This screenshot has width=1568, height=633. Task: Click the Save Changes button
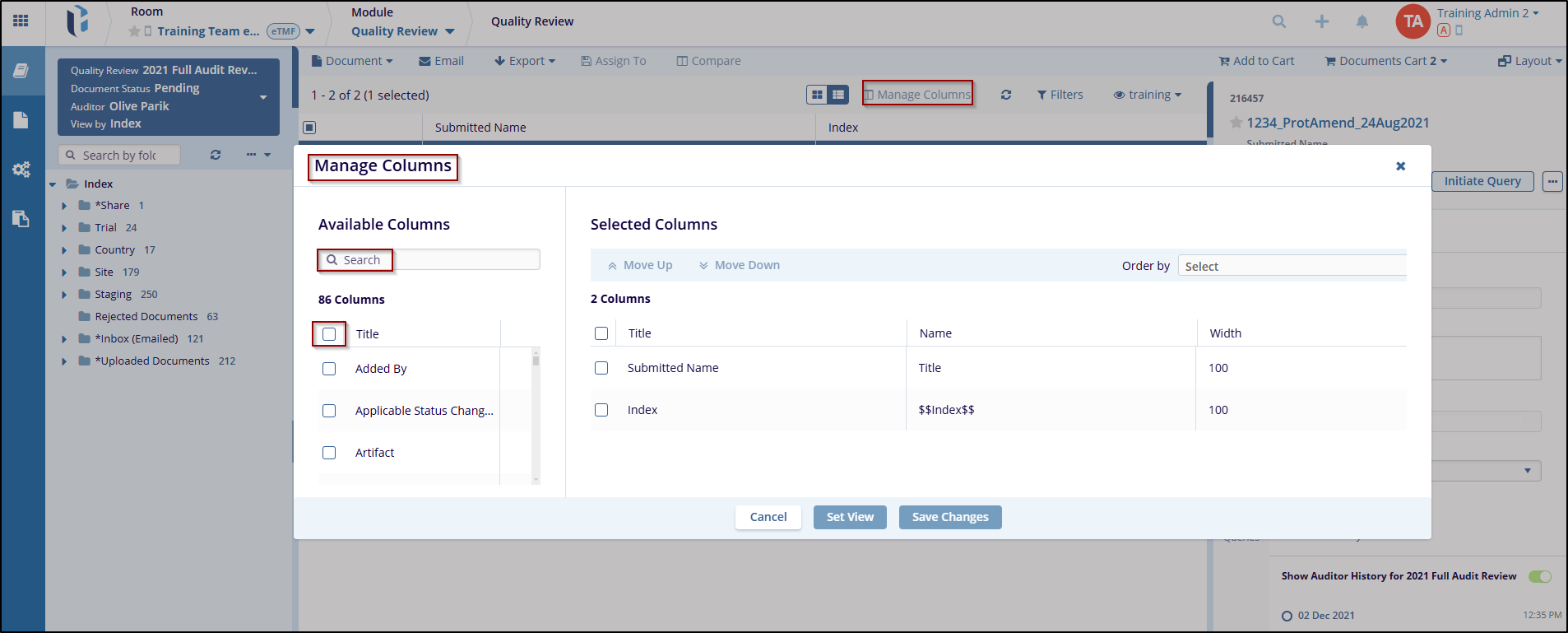[x=949, y=517]
